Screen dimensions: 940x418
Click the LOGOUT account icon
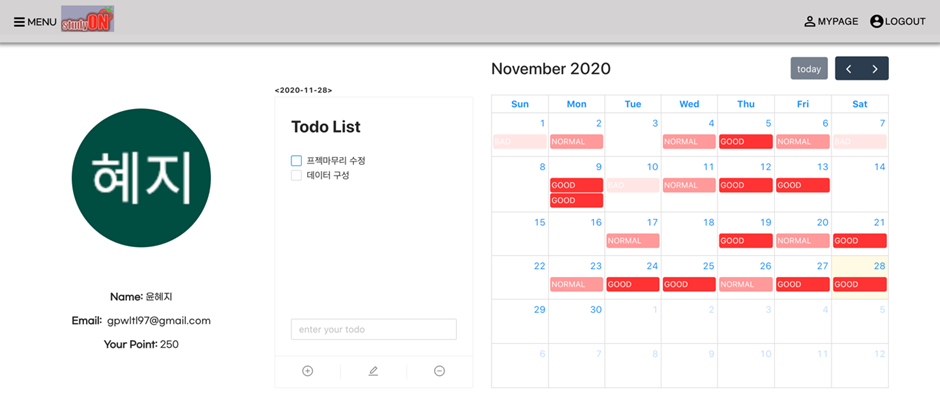877,21
